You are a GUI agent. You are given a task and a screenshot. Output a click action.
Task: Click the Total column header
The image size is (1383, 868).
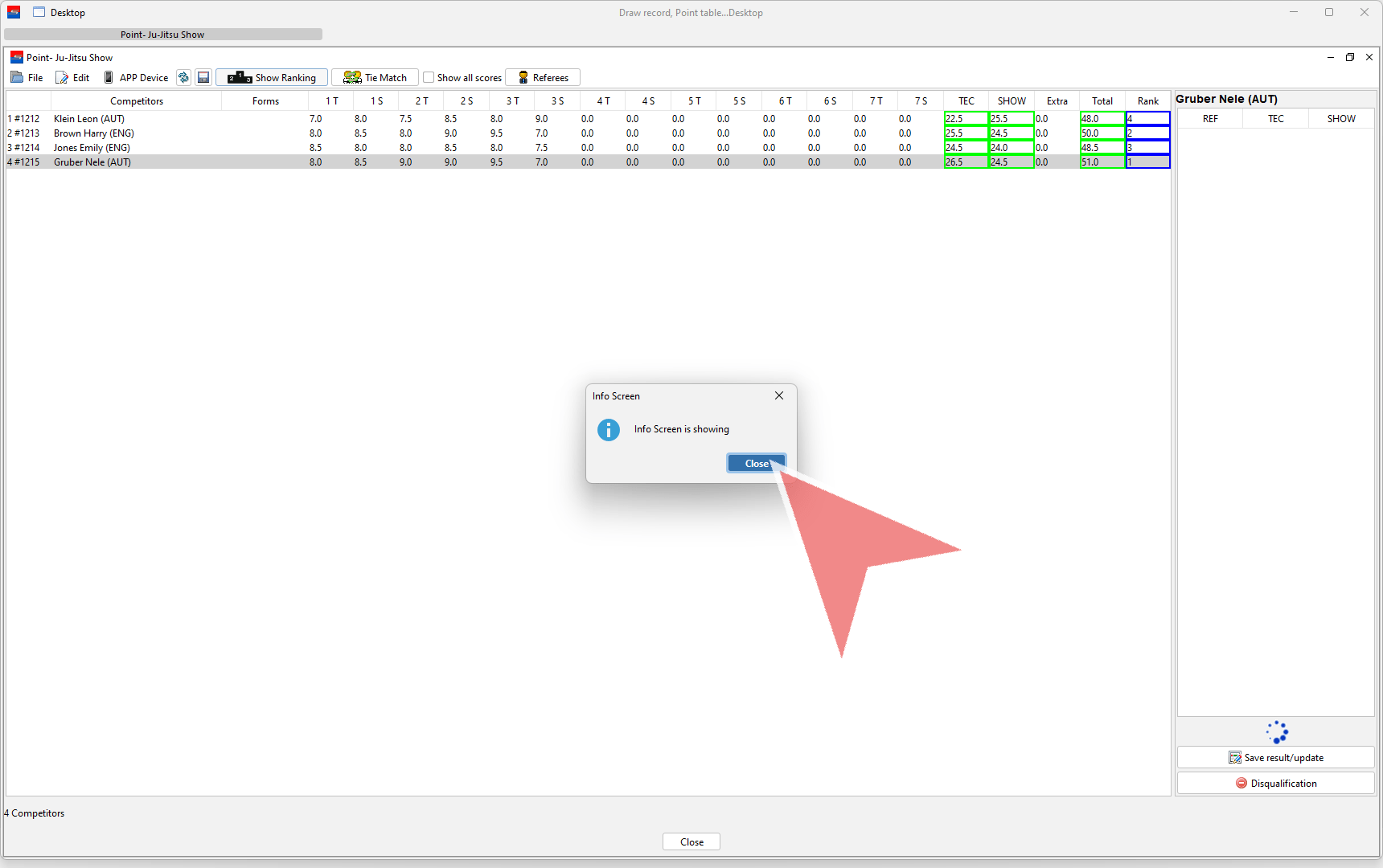click(x=1102, y=101)
